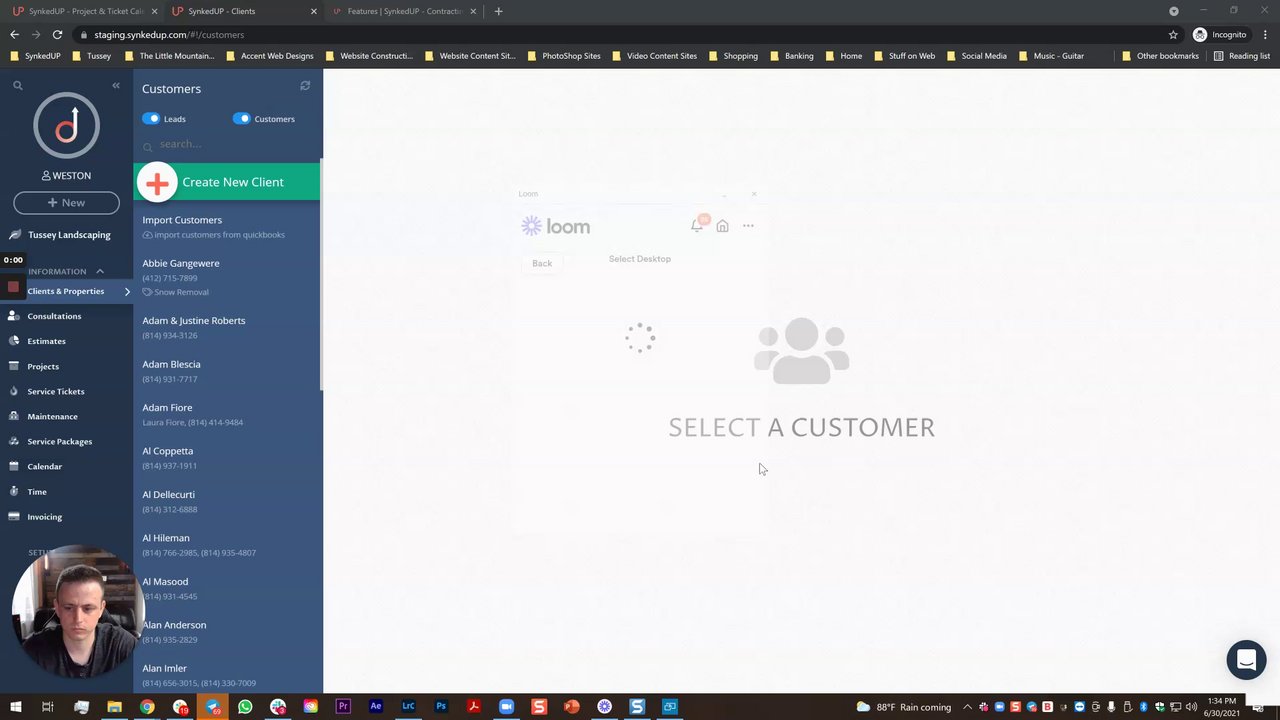
Task: Expand Clients & Properties arrow
Action: point(127,291)
